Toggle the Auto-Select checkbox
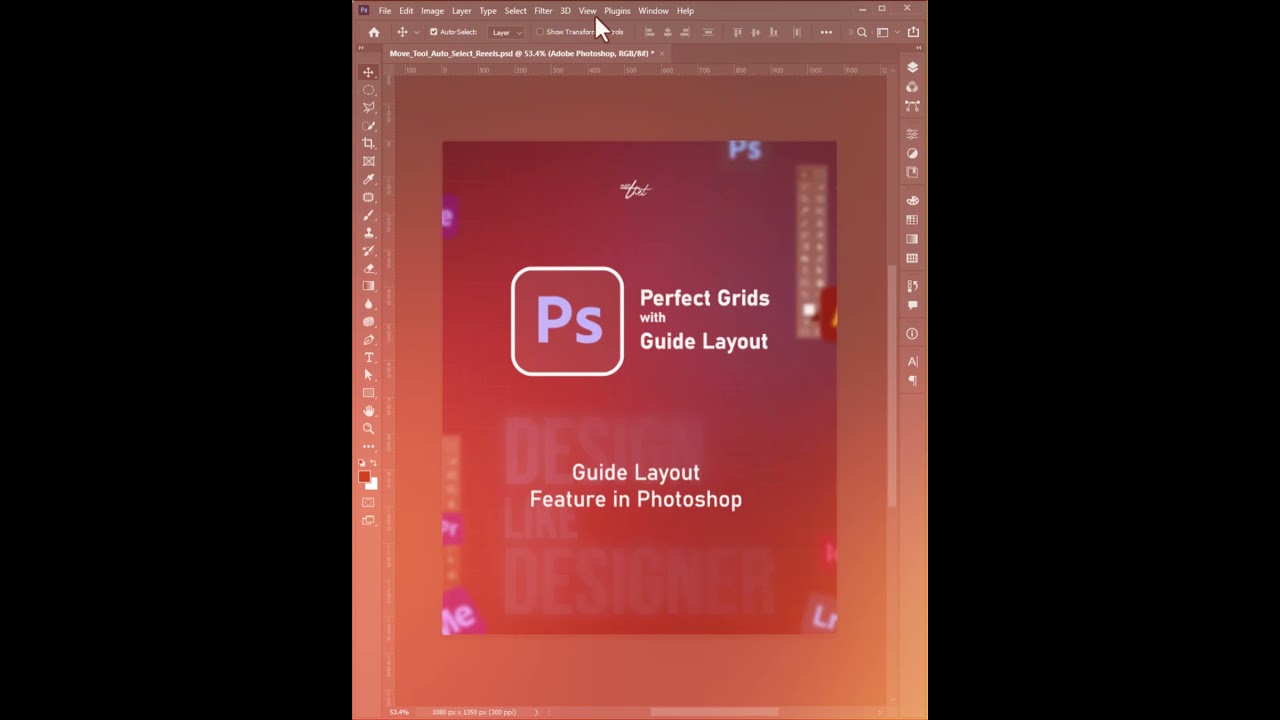 point(433,32)
